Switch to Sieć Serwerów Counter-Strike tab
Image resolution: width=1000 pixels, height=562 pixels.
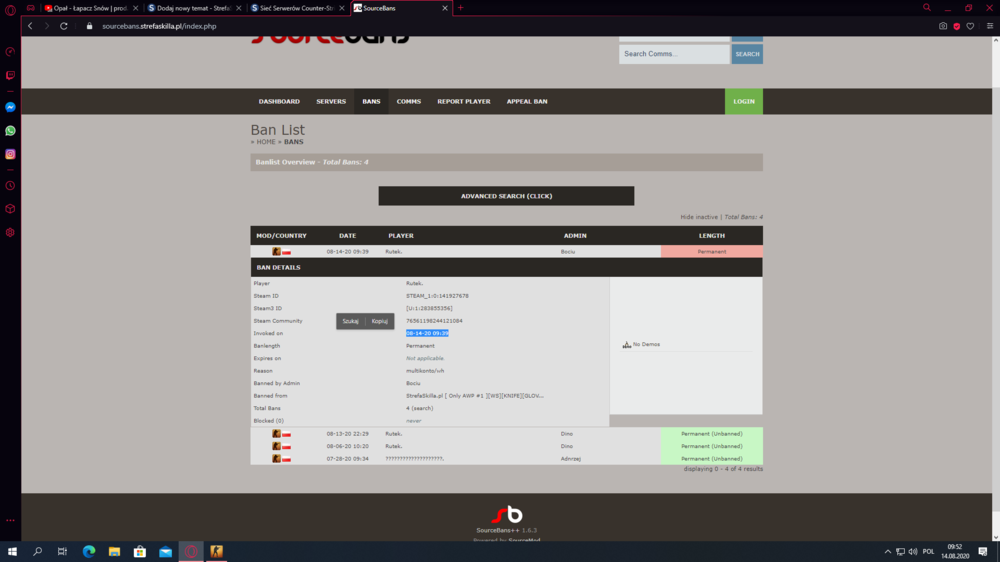tap(297, 8)
